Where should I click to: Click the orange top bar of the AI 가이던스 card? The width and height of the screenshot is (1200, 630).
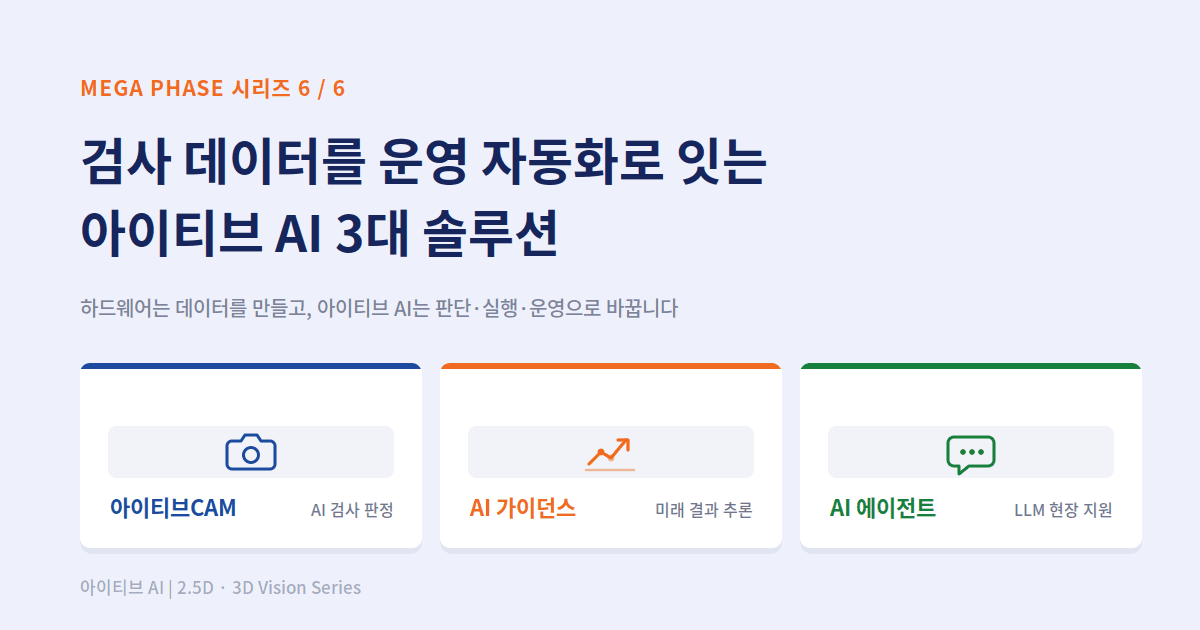coord(611,366)
